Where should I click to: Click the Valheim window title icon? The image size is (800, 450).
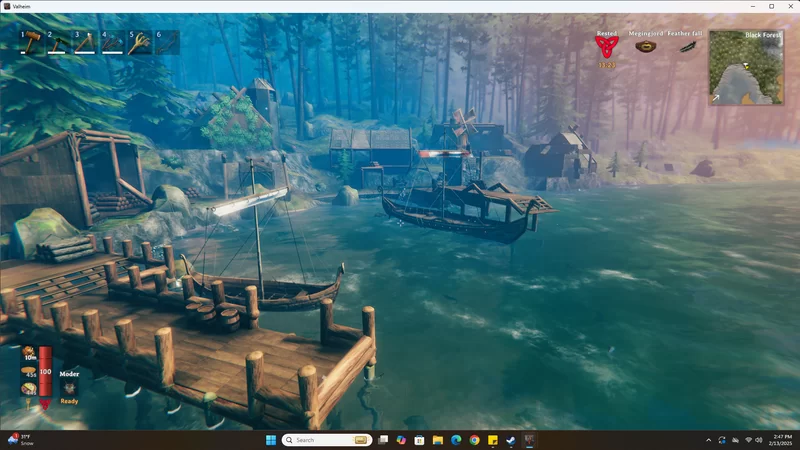click(x=7, y=6)
